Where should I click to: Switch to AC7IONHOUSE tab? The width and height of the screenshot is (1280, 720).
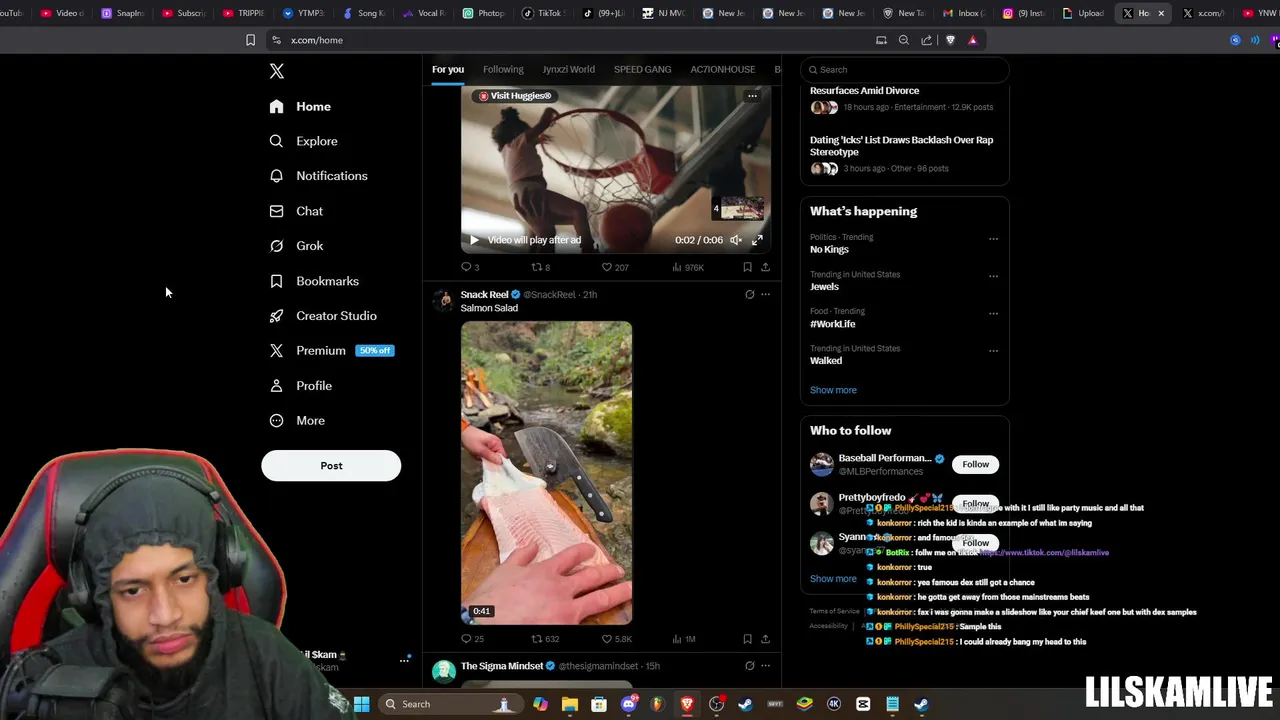pos(722,69)
